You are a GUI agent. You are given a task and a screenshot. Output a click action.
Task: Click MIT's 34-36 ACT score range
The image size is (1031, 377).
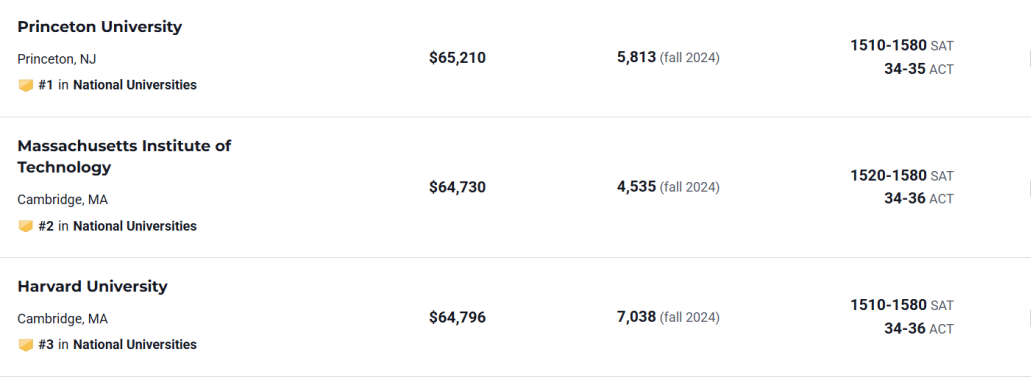(905, 199)
